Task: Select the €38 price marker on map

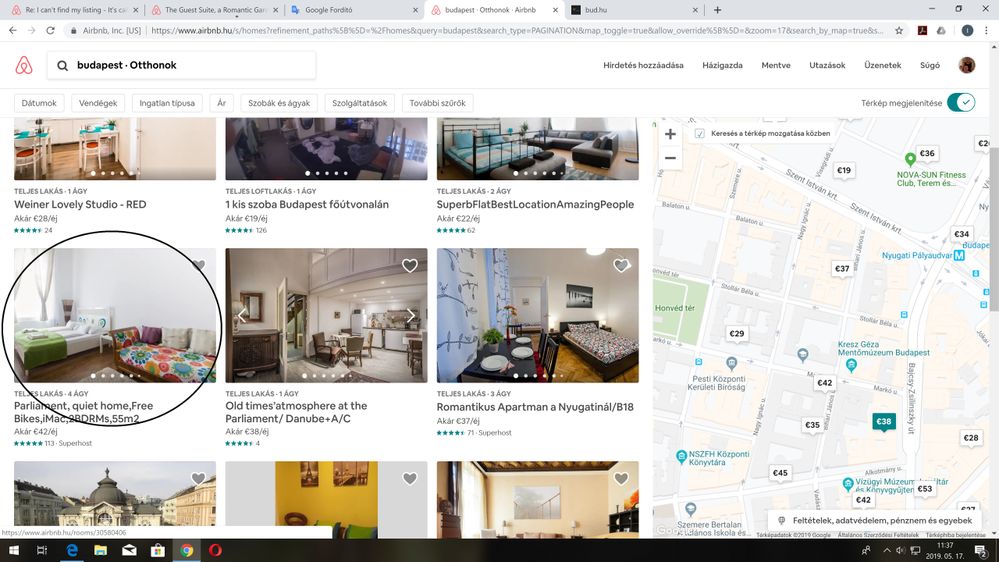Action: 883,422
